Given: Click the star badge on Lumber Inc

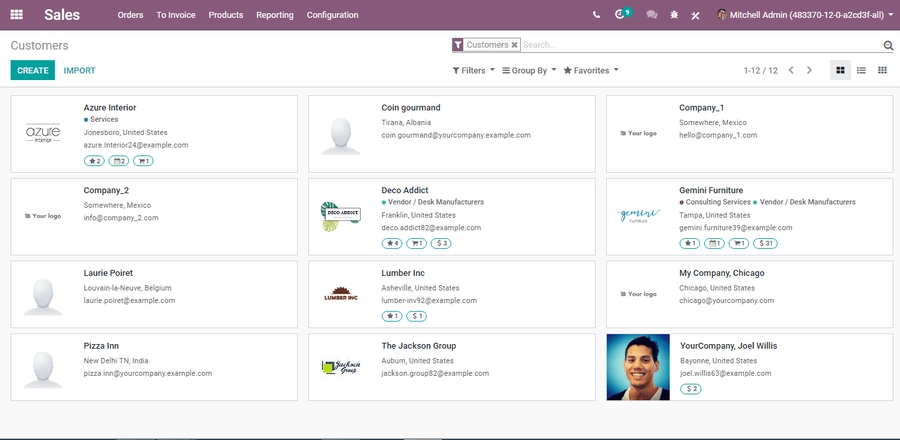Looking at the screenshot, I should (x=392, y=316).
